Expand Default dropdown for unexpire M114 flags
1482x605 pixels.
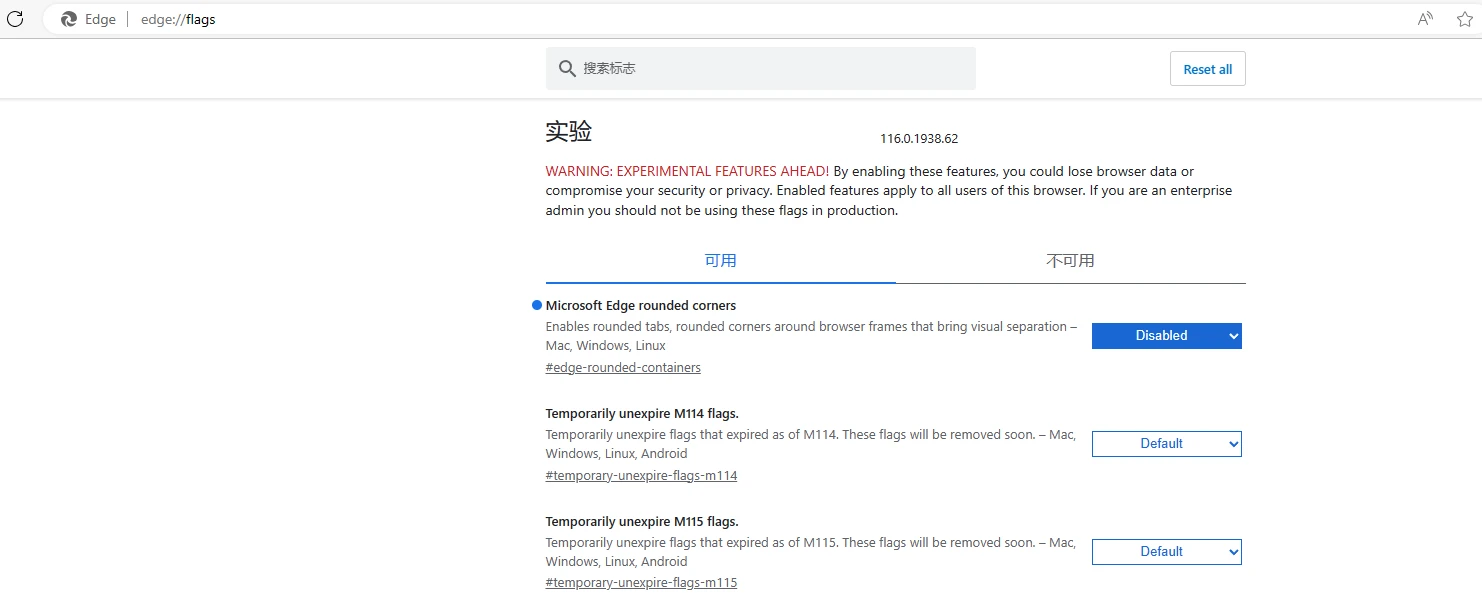pyautogui.click(x=1166, y=444)
